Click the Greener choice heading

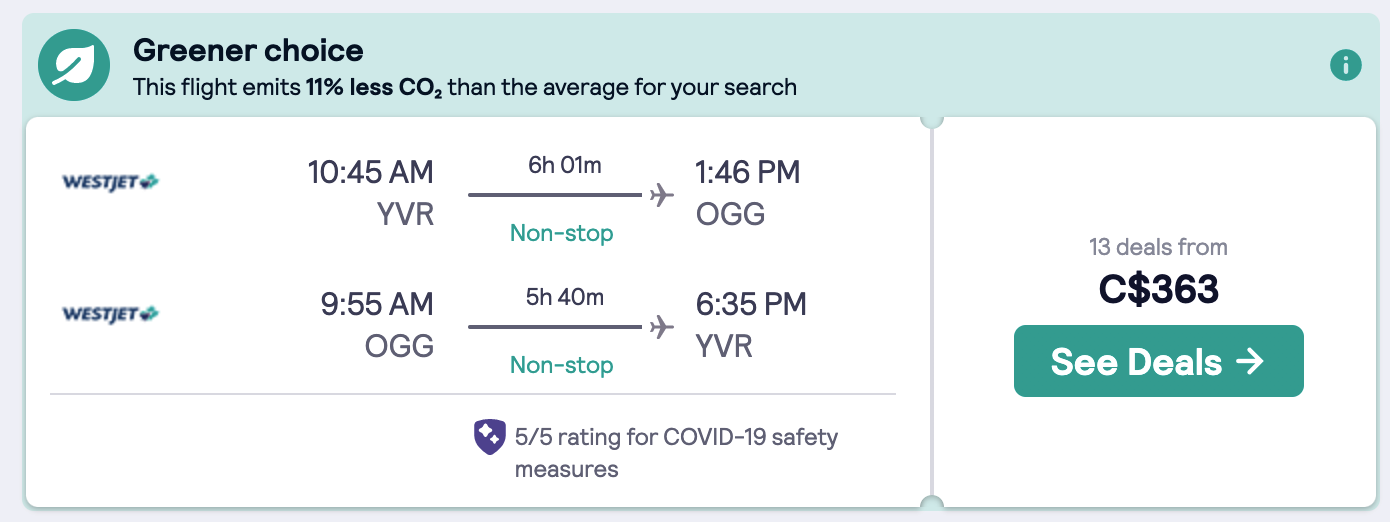click(248, 49)
